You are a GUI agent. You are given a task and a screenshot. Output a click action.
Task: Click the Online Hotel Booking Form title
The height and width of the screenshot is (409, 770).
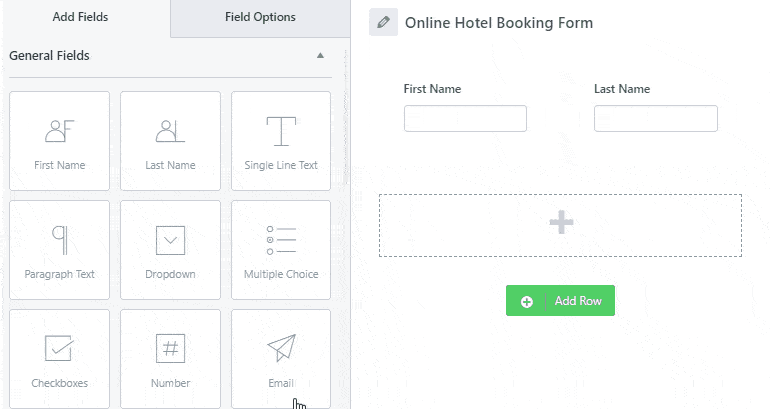[499, 23]
